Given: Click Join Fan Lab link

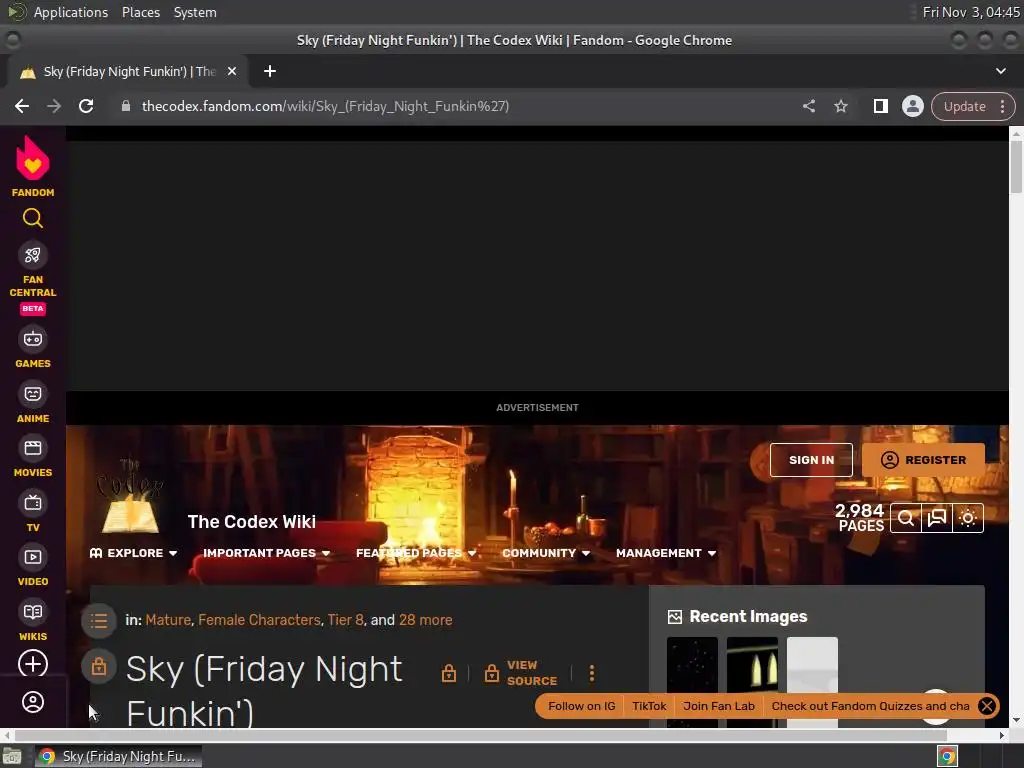Looking at the screenshot, I should coord(718,706).
